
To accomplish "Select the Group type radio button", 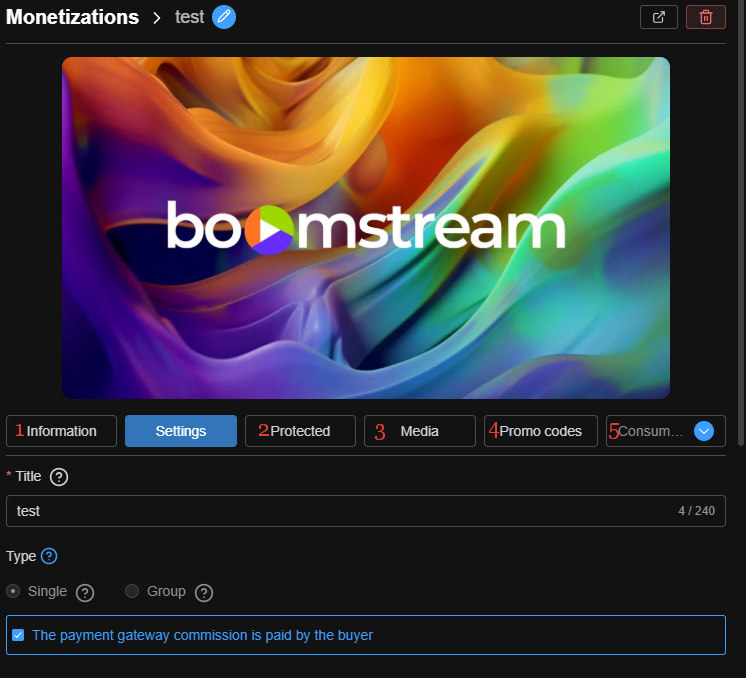I will click(132, 591).
